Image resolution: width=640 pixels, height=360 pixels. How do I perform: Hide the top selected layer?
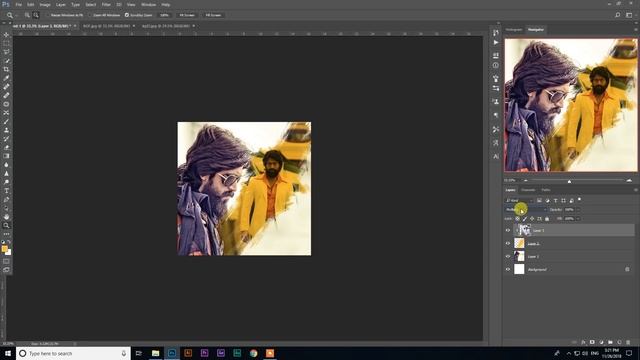pyautogui.click(x=508, y=230)
